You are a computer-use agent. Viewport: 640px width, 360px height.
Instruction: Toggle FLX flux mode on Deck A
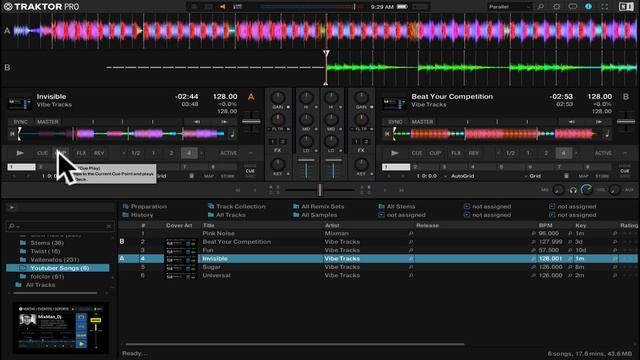coord(81,153)
